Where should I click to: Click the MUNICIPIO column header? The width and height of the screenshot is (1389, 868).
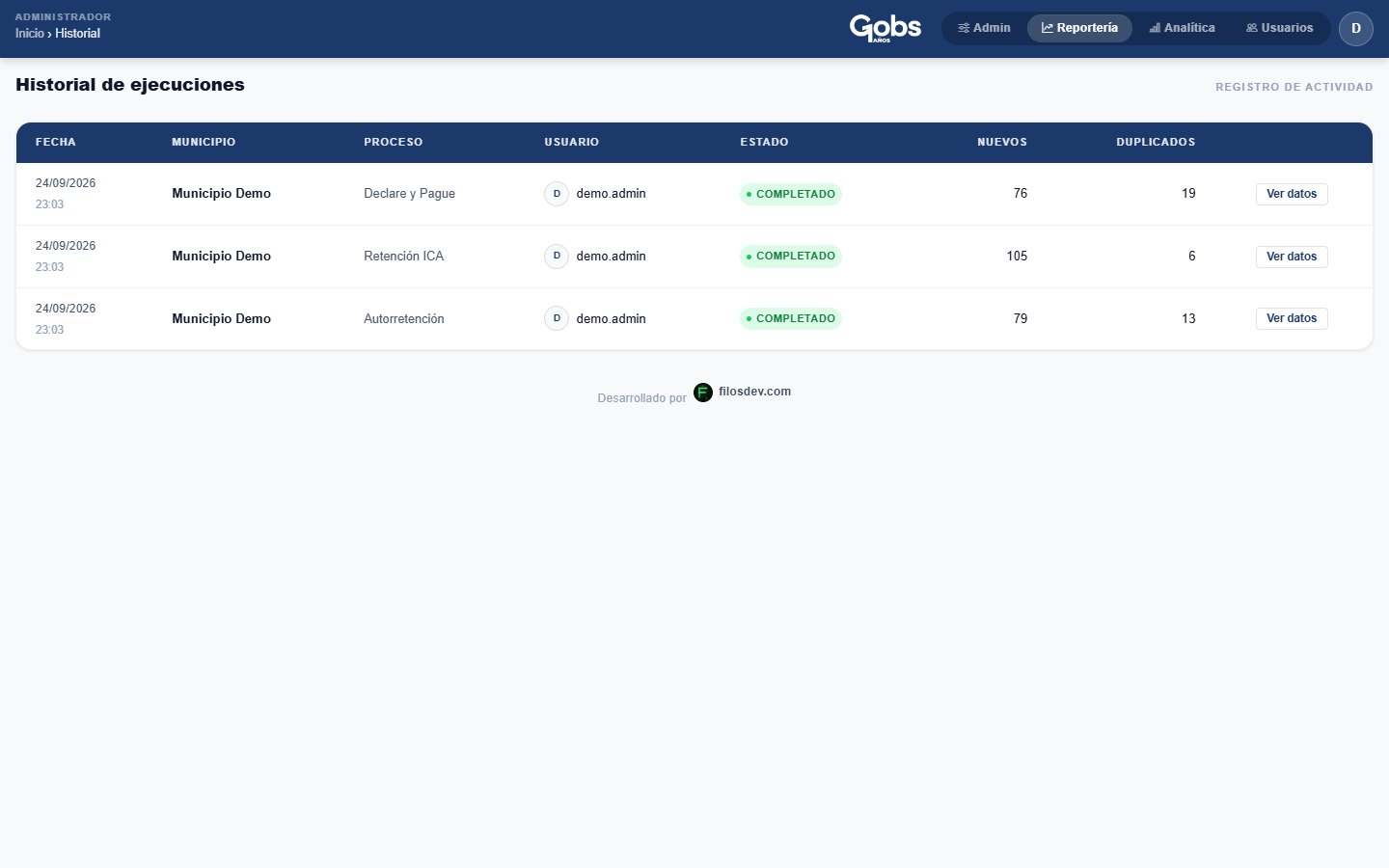(204, 142)
